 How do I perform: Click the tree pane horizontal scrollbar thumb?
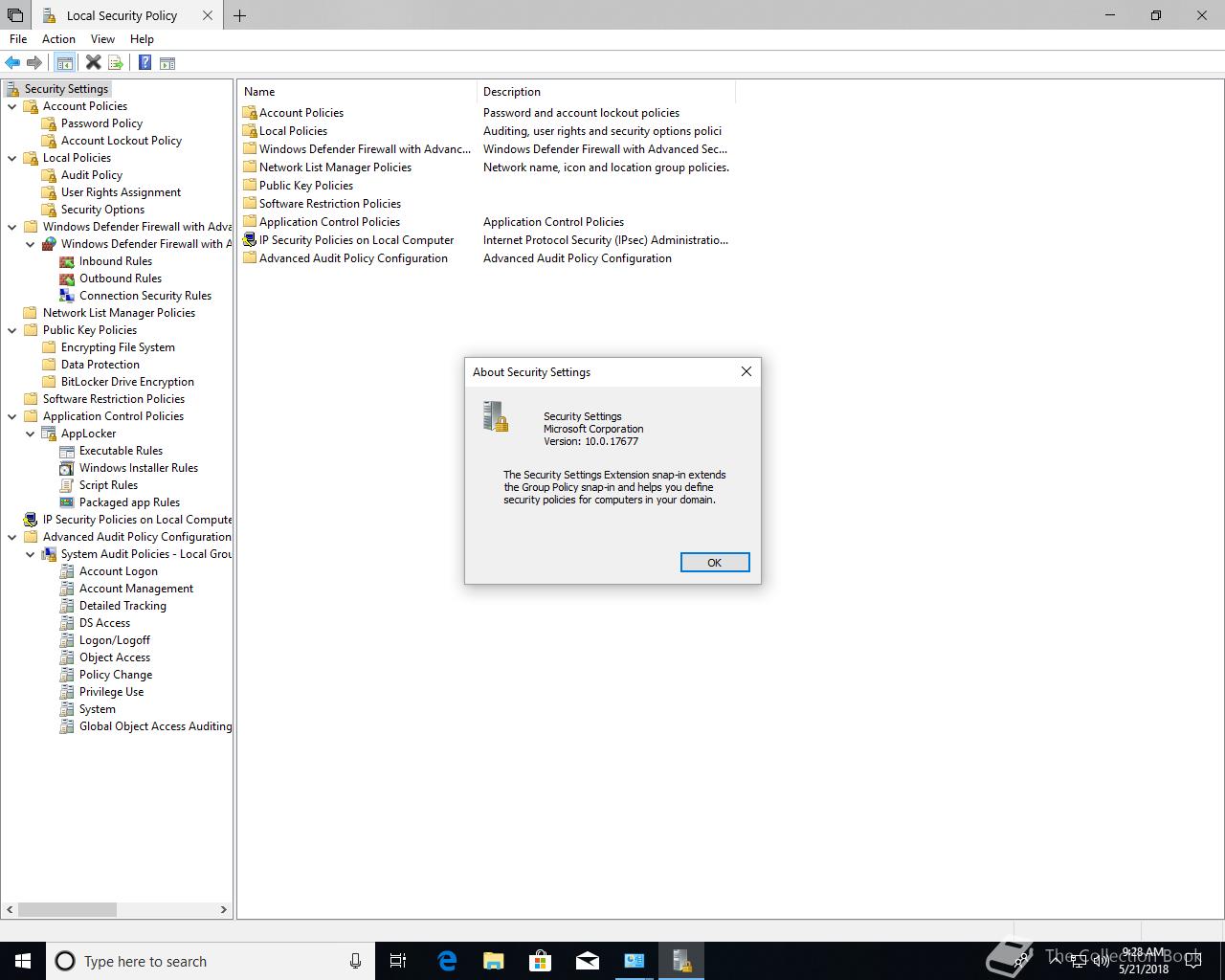click(x=67, y=909)
